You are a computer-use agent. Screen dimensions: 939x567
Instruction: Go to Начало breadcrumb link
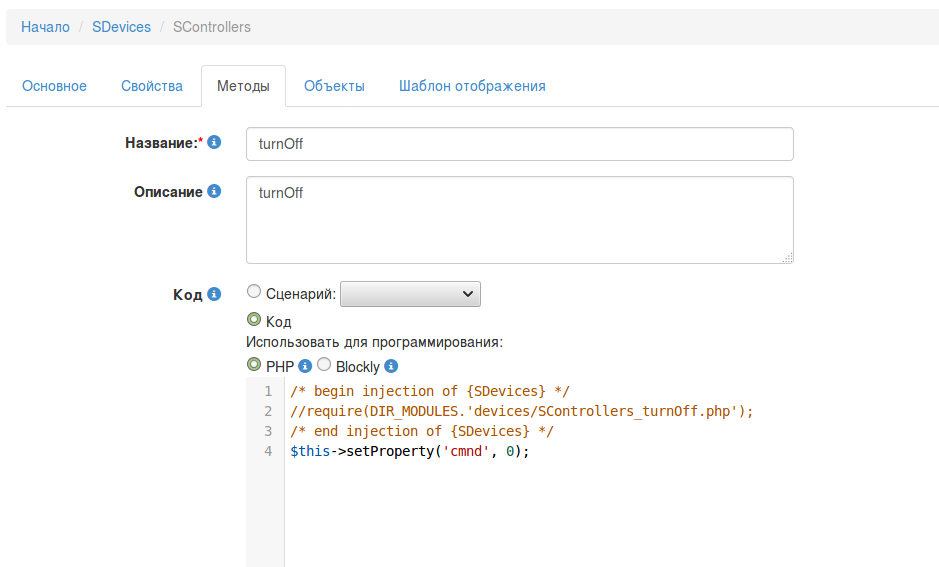[45, 27]
